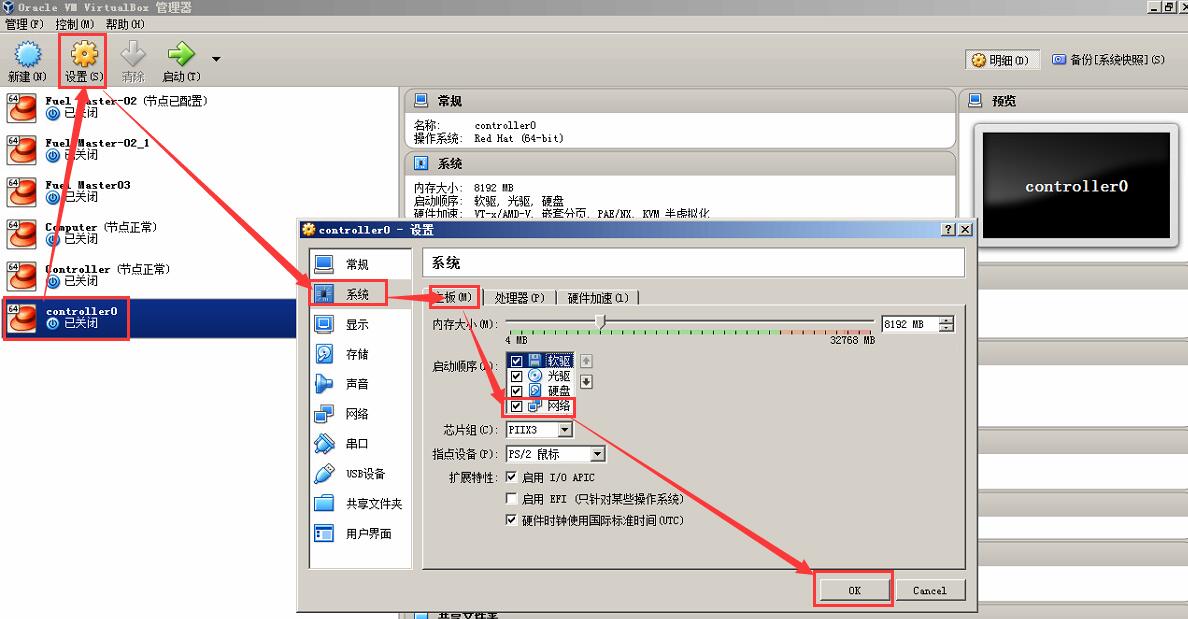
Task: Select Fuel Master03 VM entry
Action: click(199, 192)
